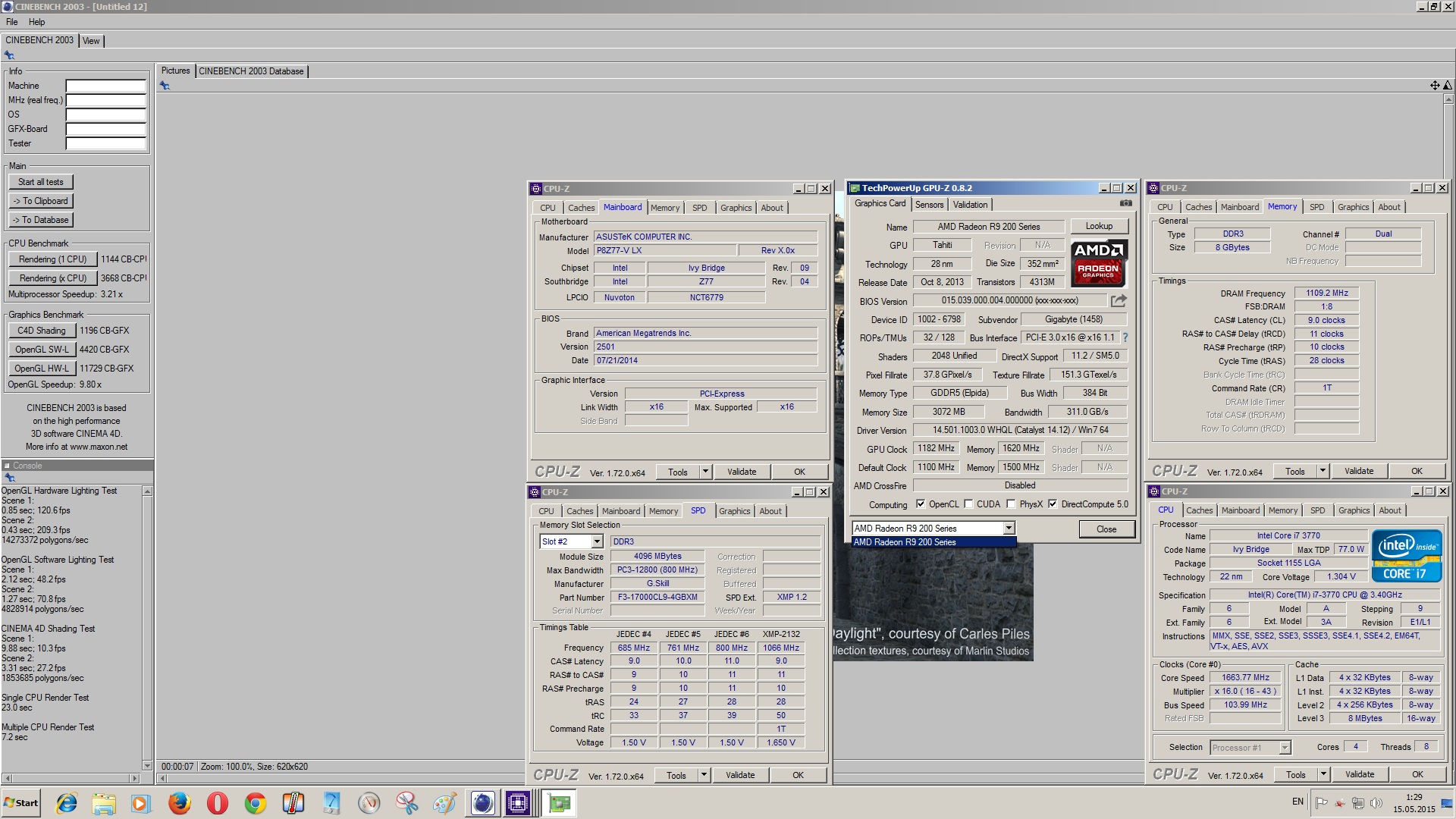The width and height of the screenshot is (1456, 819).
Task: Click pin icon below CINEBENCH 2003 tab
Action: pos(9,55)
